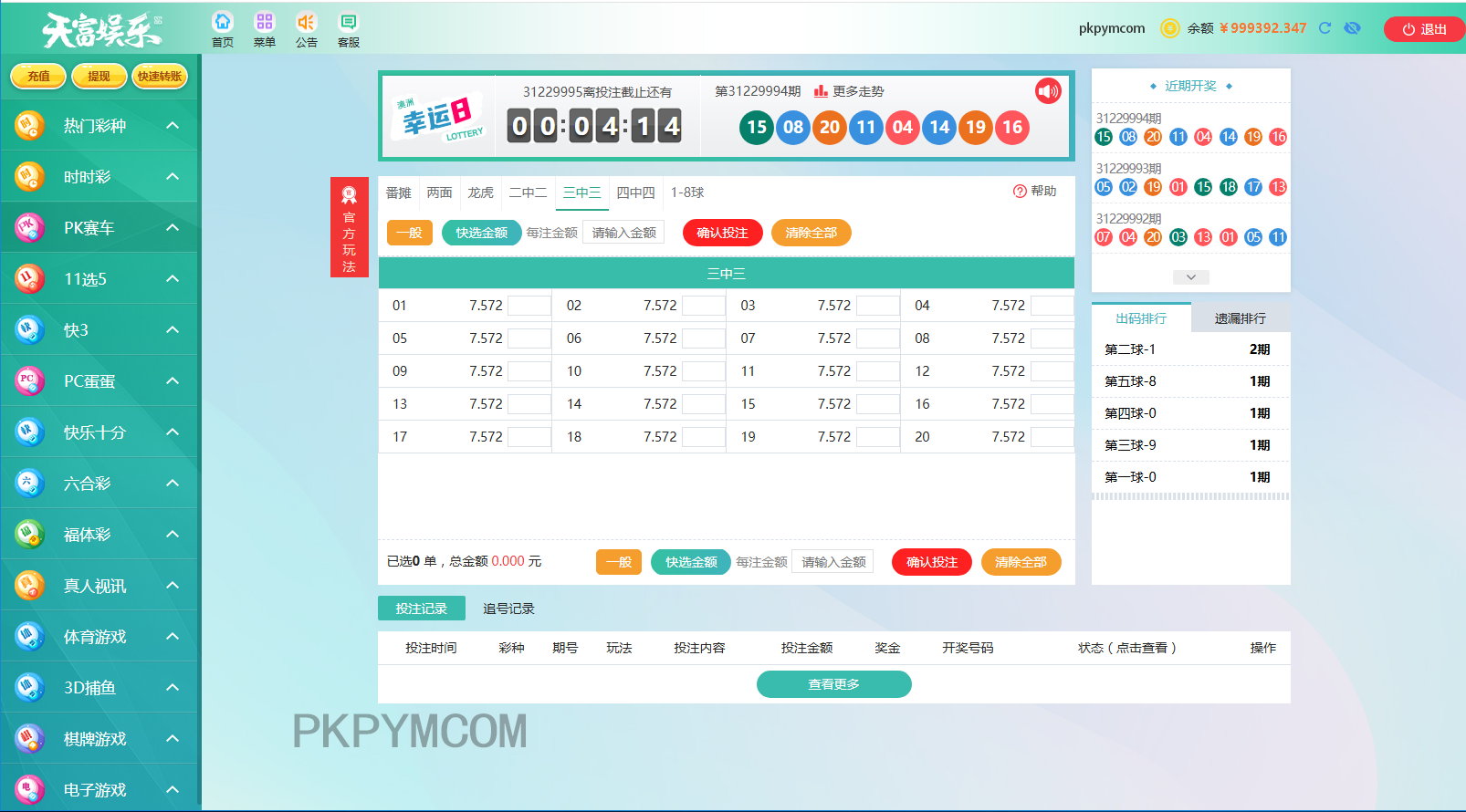The height and width of the screenshot is (812, 1466).
Task: Select top 快选金额 quick amount toggle
Action: coord(481,233)
